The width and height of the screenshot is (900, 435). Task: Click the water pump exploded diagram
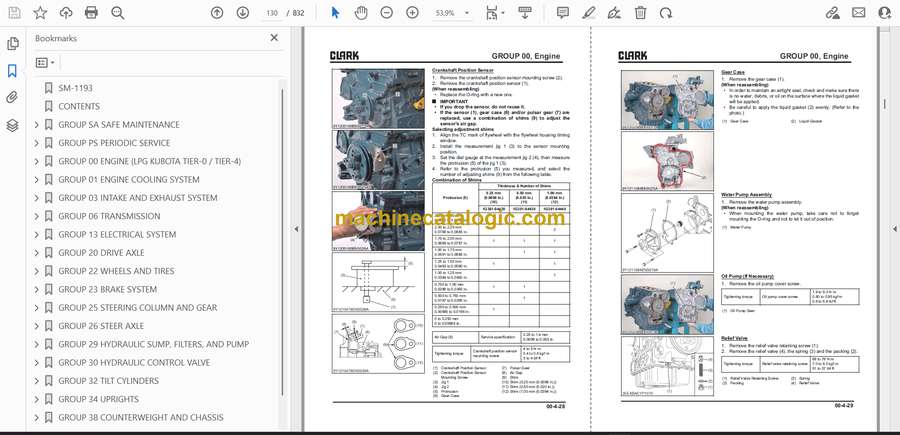pyautogui.click(x=667, y=232)
